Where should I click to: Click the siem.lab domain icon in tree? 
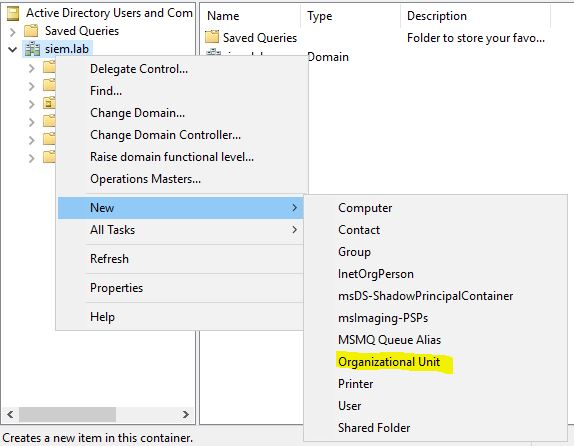pyautogui.click(x=33, y=49)
